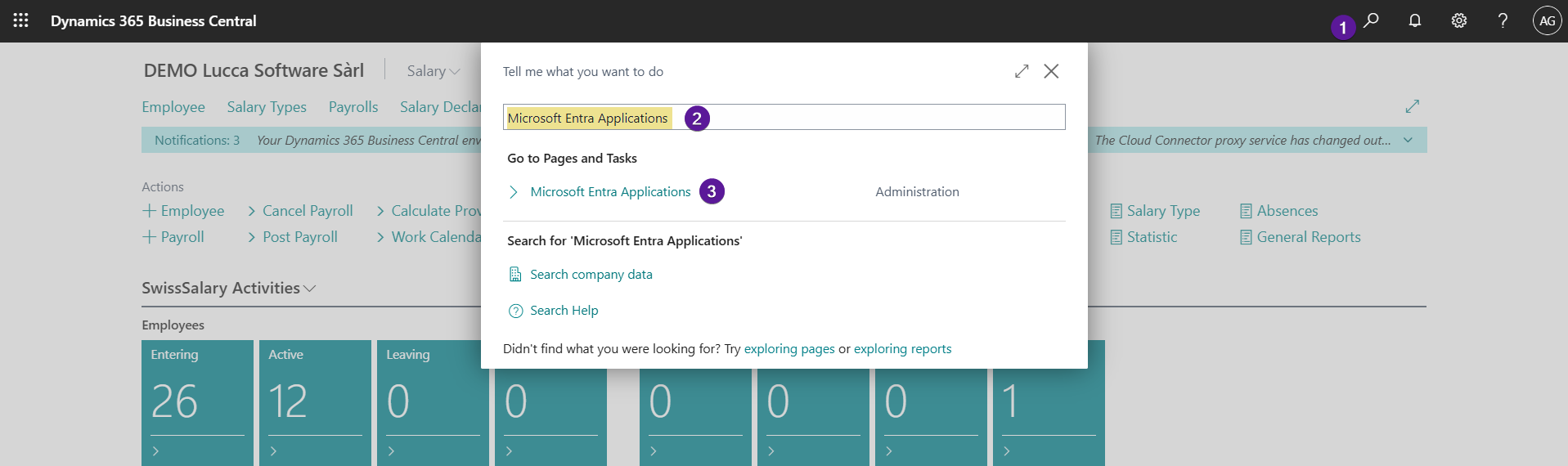
Task: Click the Absences report icon
Action: 1246,211
